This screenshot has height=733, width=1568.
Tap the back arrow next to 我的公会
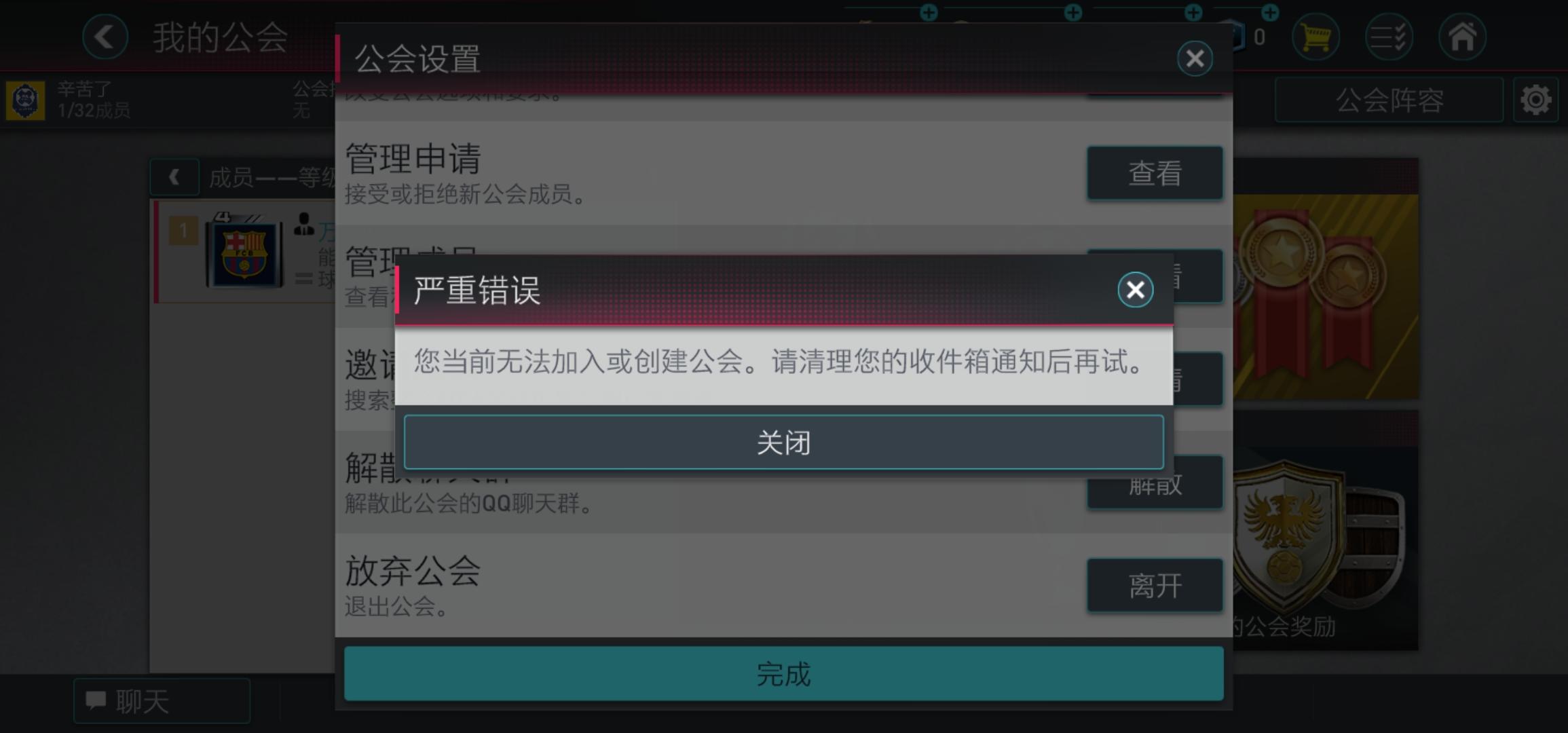105,37
